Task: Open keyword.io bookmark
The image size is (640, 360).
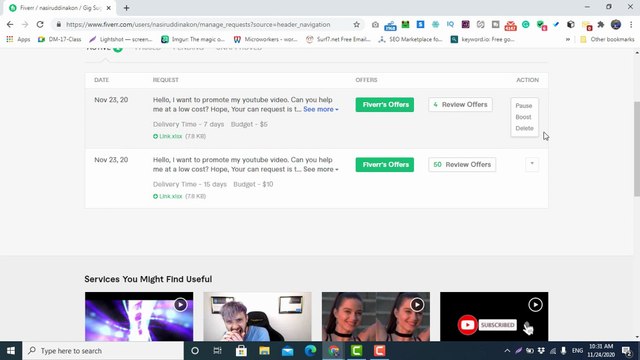Action: click(483, 39)
